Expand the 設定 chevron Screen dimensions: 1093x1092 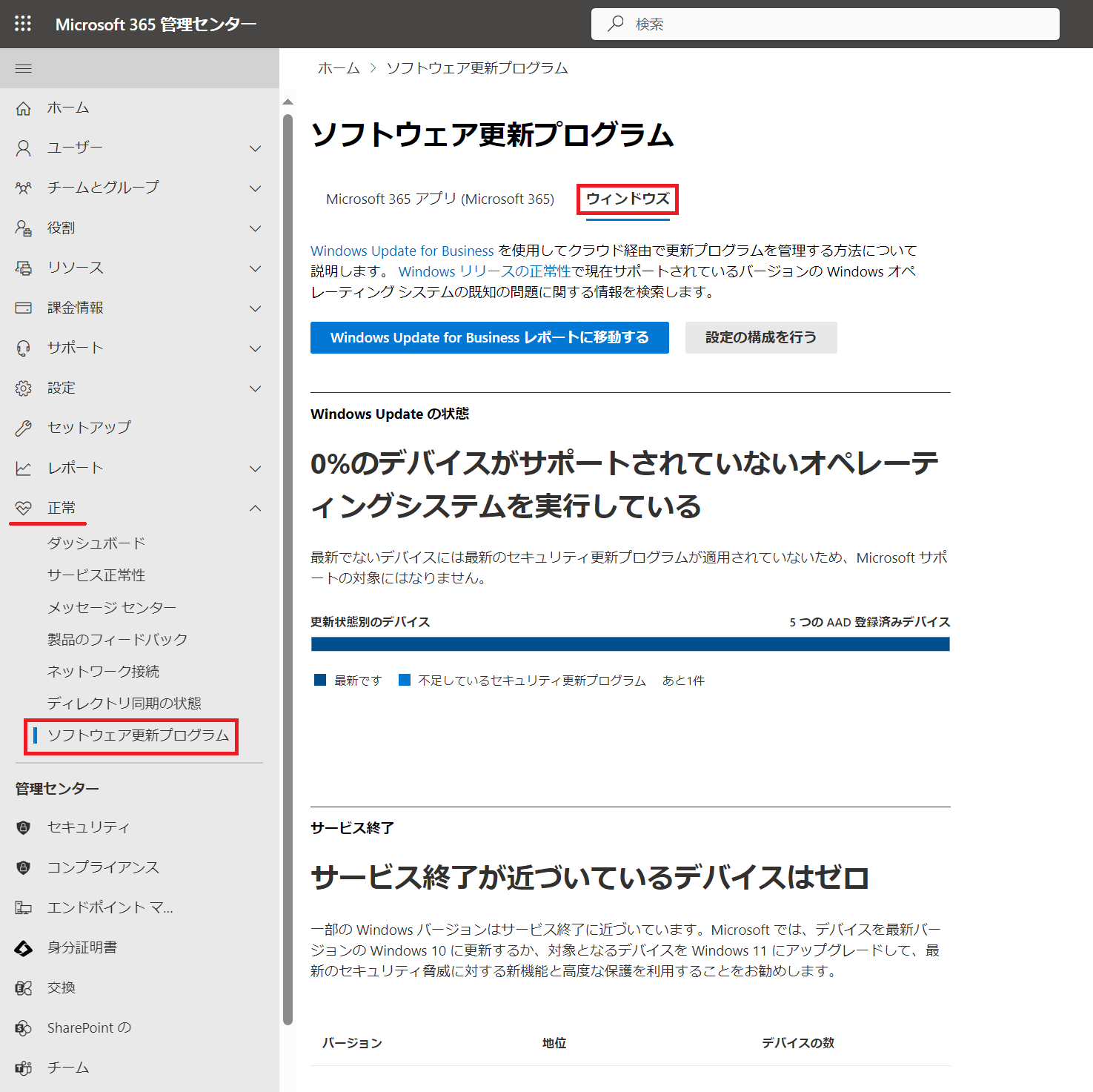[x=256, y=388]
